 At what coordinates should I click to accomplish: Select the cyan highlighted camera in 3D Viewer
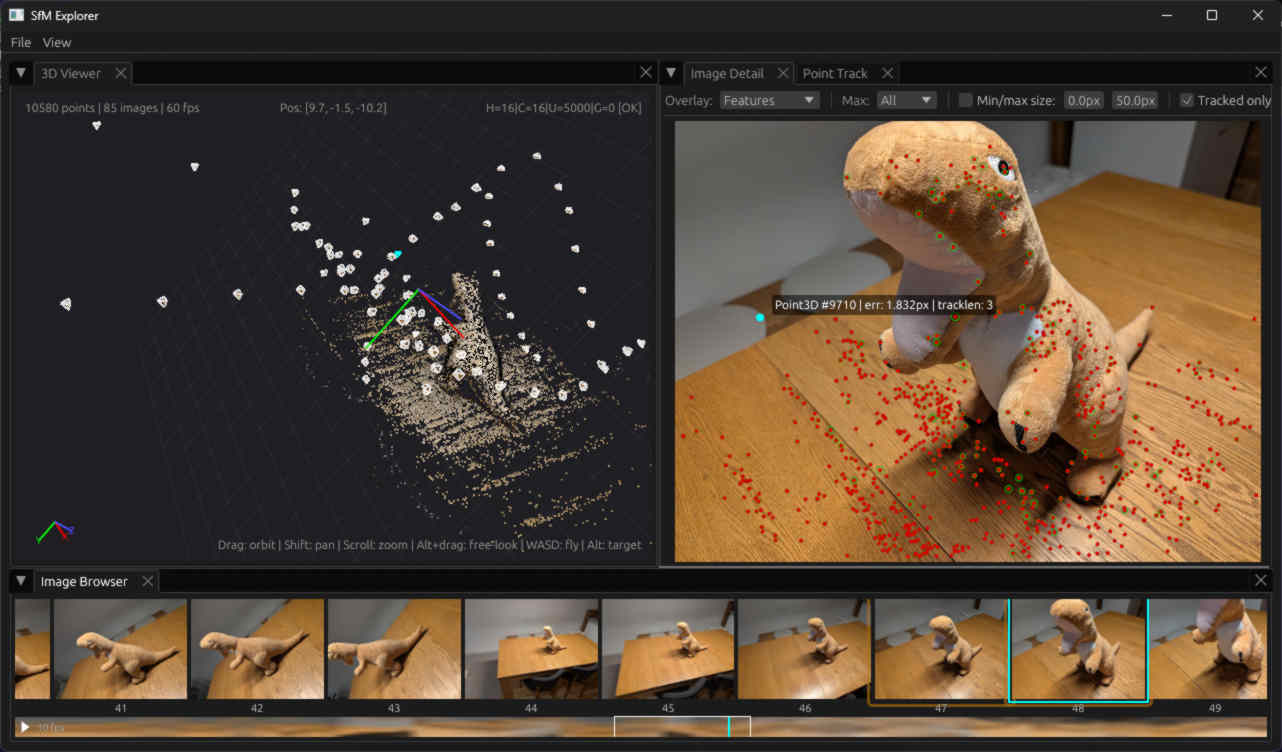(x=397, y=254)
